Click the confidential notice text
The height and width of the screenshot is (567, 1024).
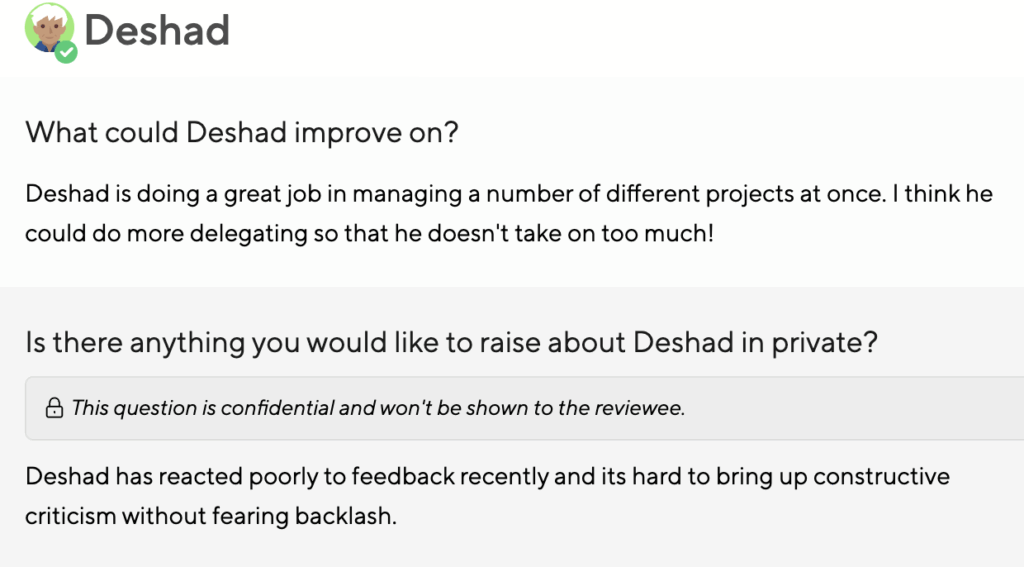[378, 408]
